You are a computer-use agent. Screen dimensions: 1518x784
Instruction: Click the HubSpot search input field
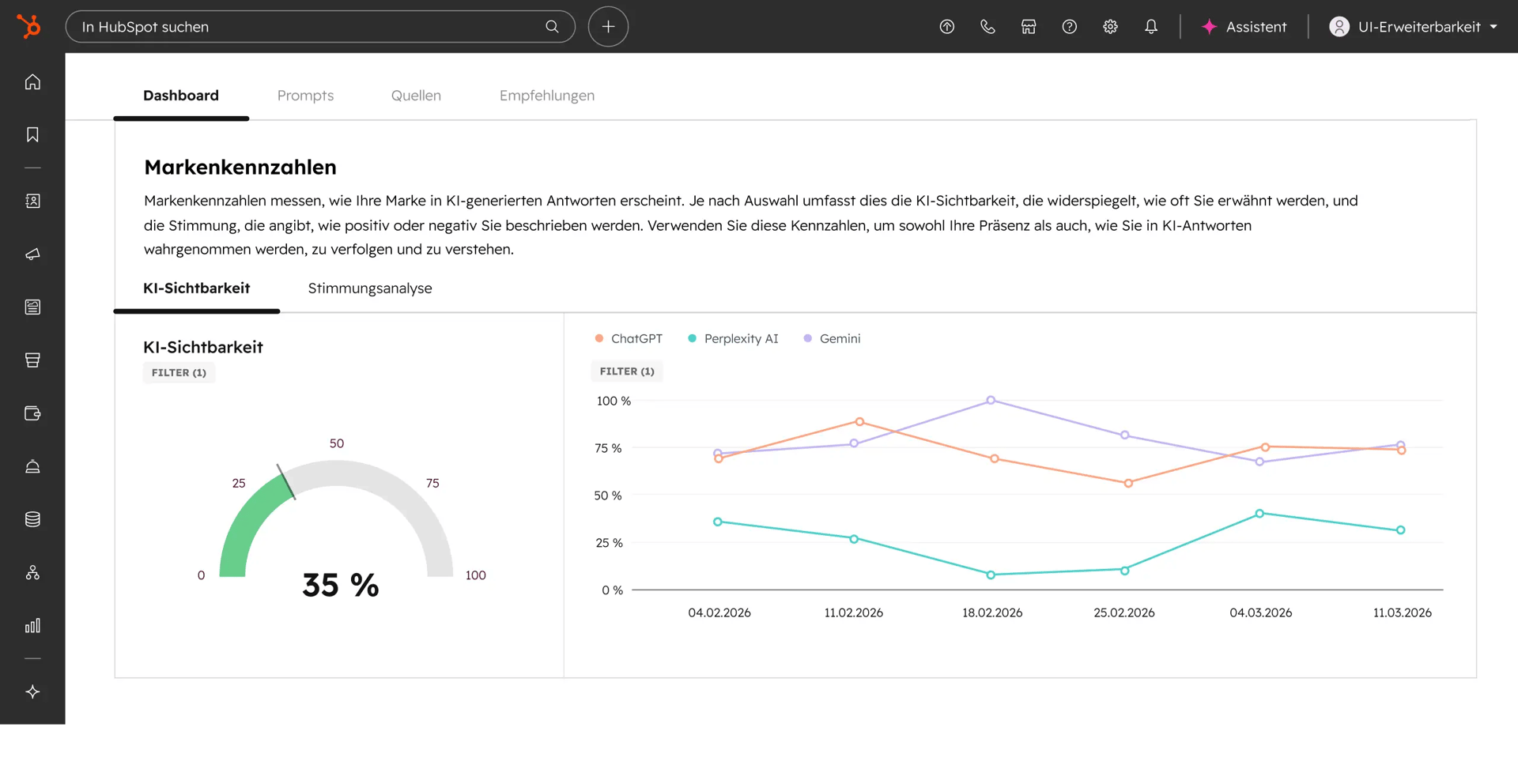click(316, 26)
